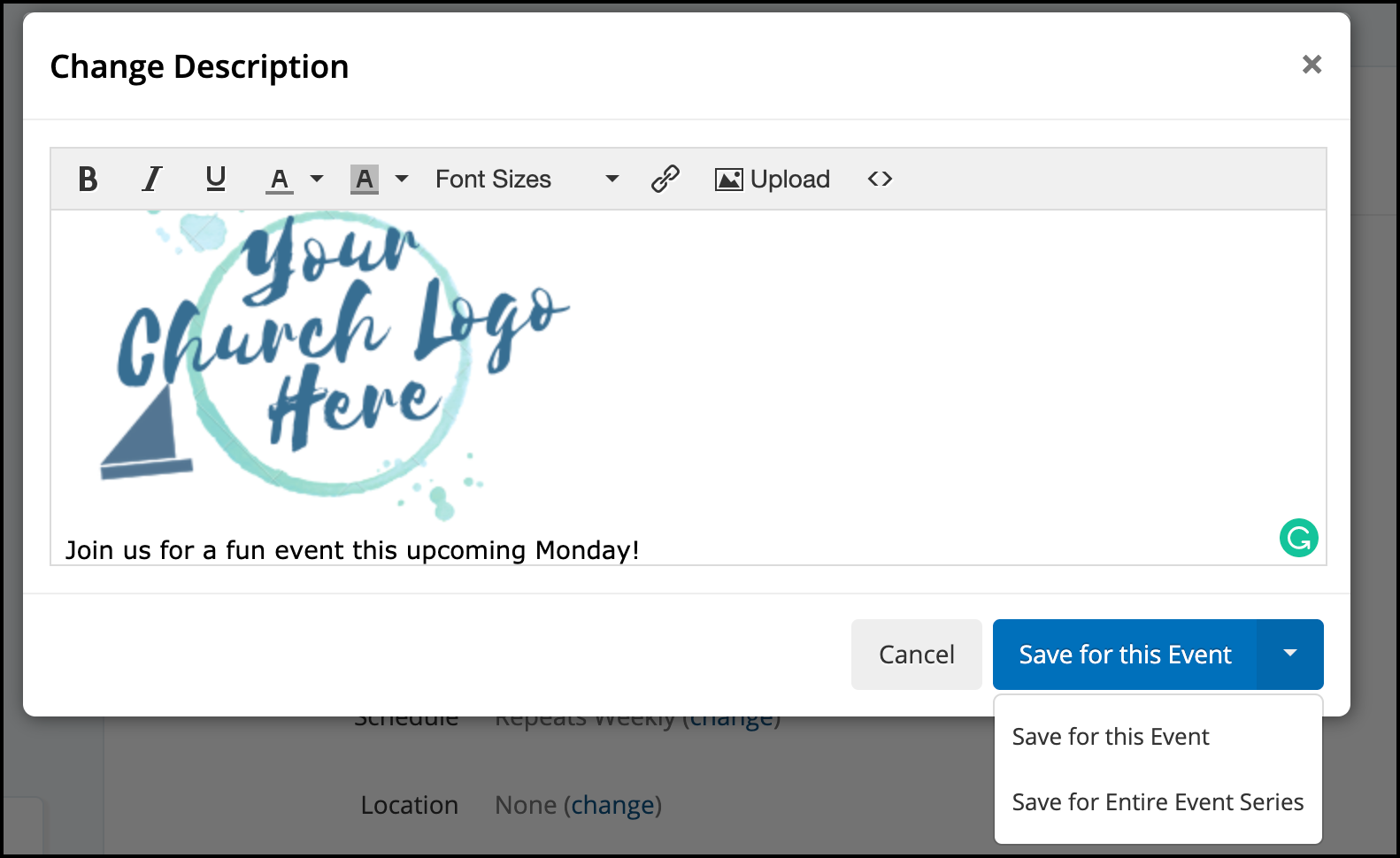Set text color with A icon

280,180
